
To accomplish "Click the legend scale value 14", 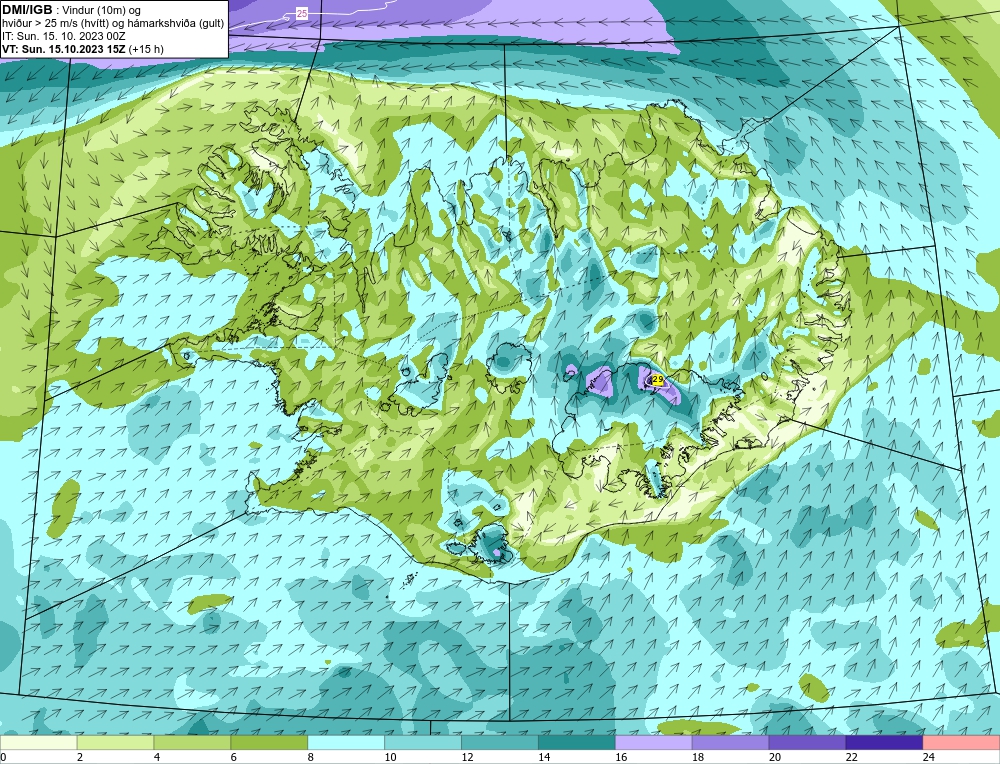I will tap(544, 757).
